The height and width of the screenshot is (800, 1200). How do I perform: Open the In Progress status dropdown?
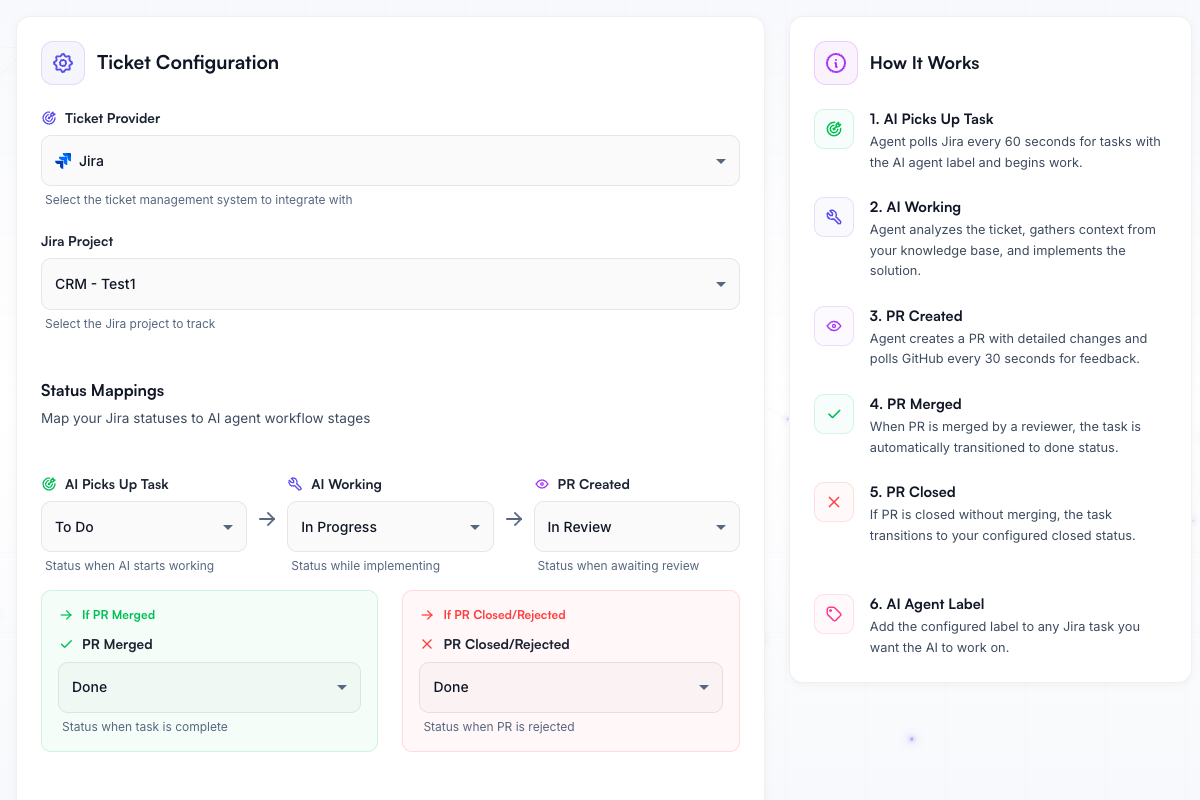[x=390, y=526]
